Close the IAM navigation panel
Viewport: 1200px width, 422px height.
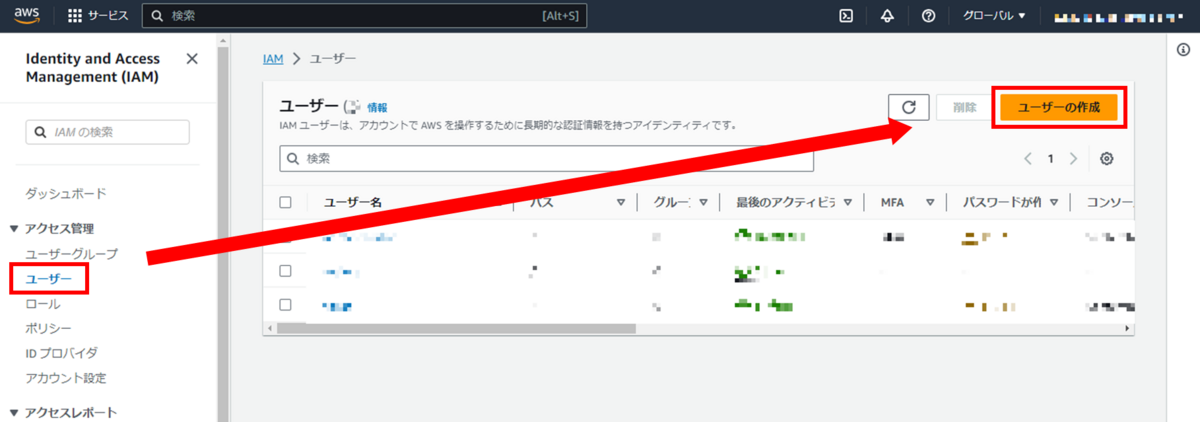192,59
